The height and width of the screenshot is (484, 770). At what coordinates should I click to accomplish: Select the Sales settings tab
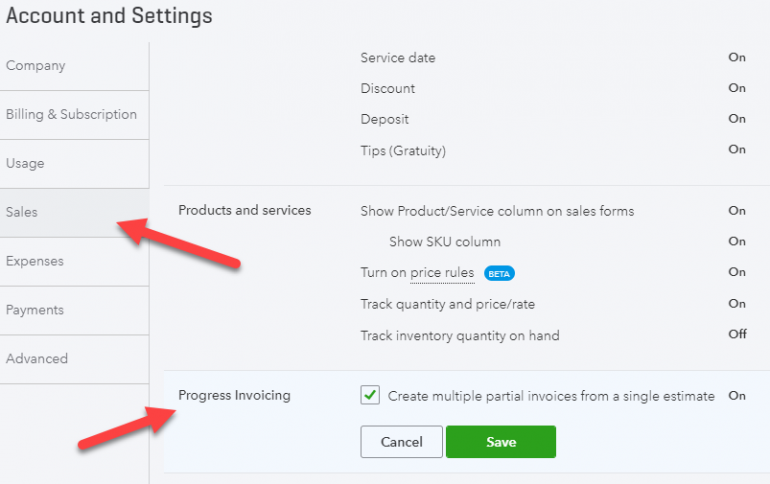point(22,213)
